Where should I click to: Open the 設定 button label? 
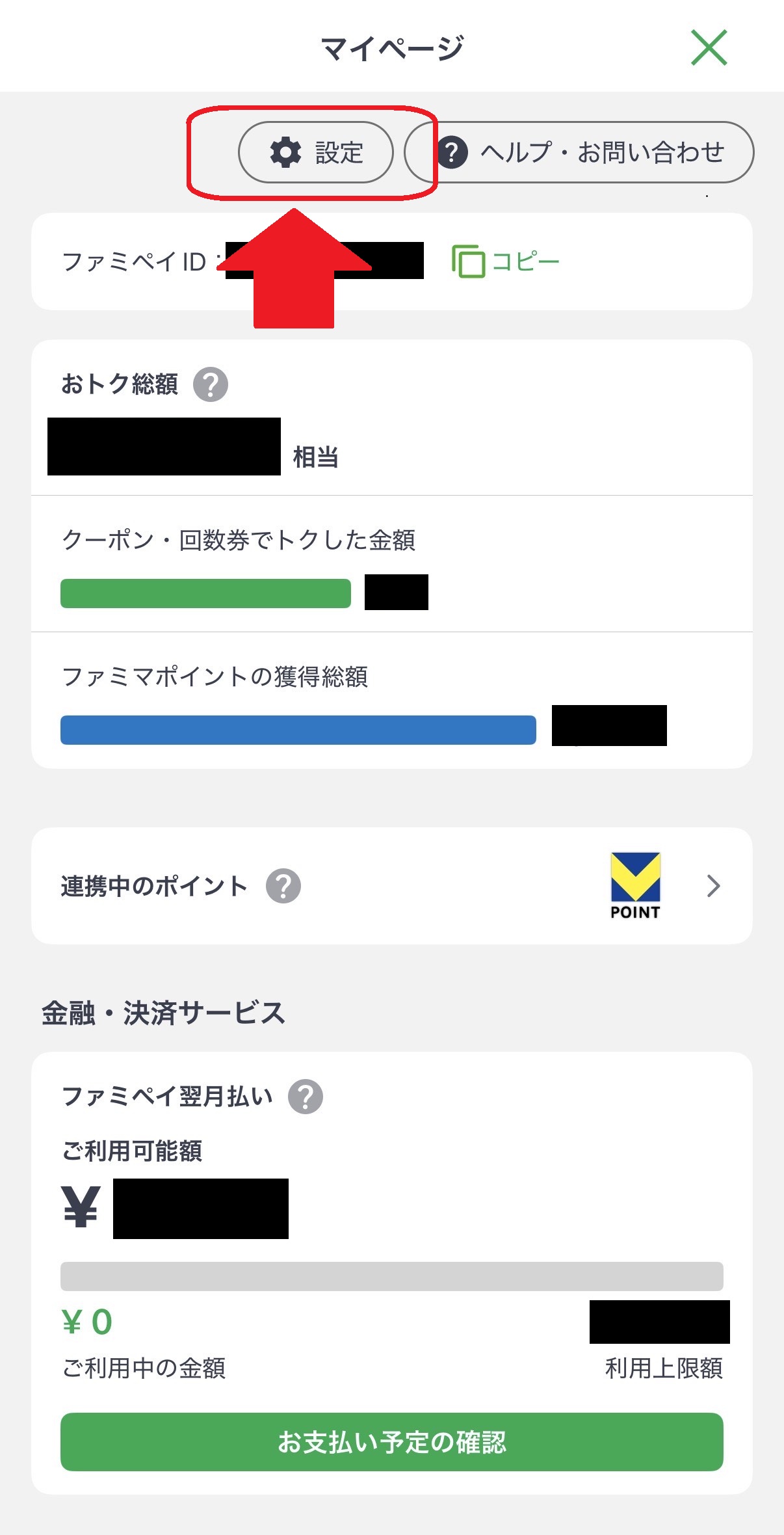point(339,153)
